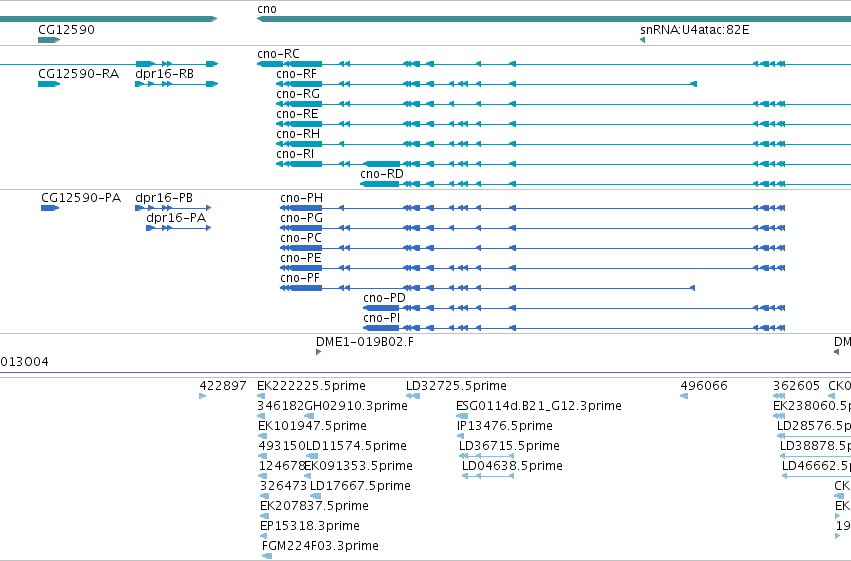The image size is (851, 561).
Task: Click the CG12590-PA coding exon glyph
Action: [x=50, y=208]
